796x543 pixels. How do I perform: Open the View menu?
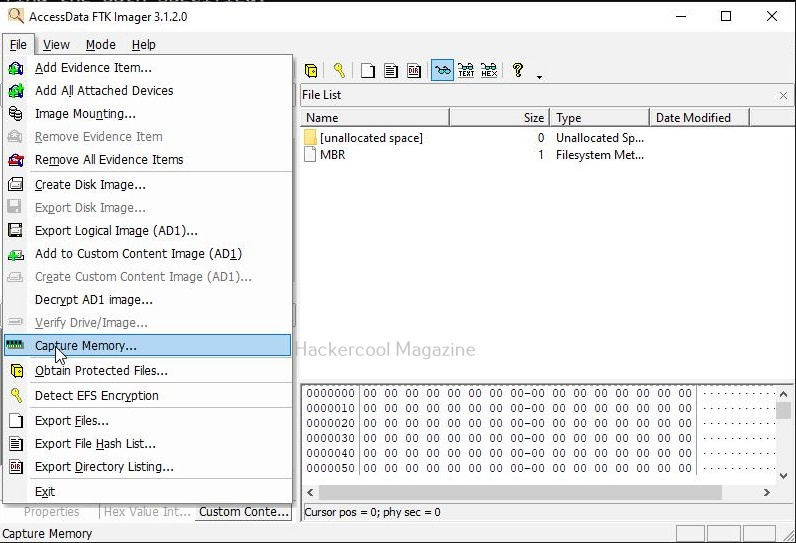56,44
